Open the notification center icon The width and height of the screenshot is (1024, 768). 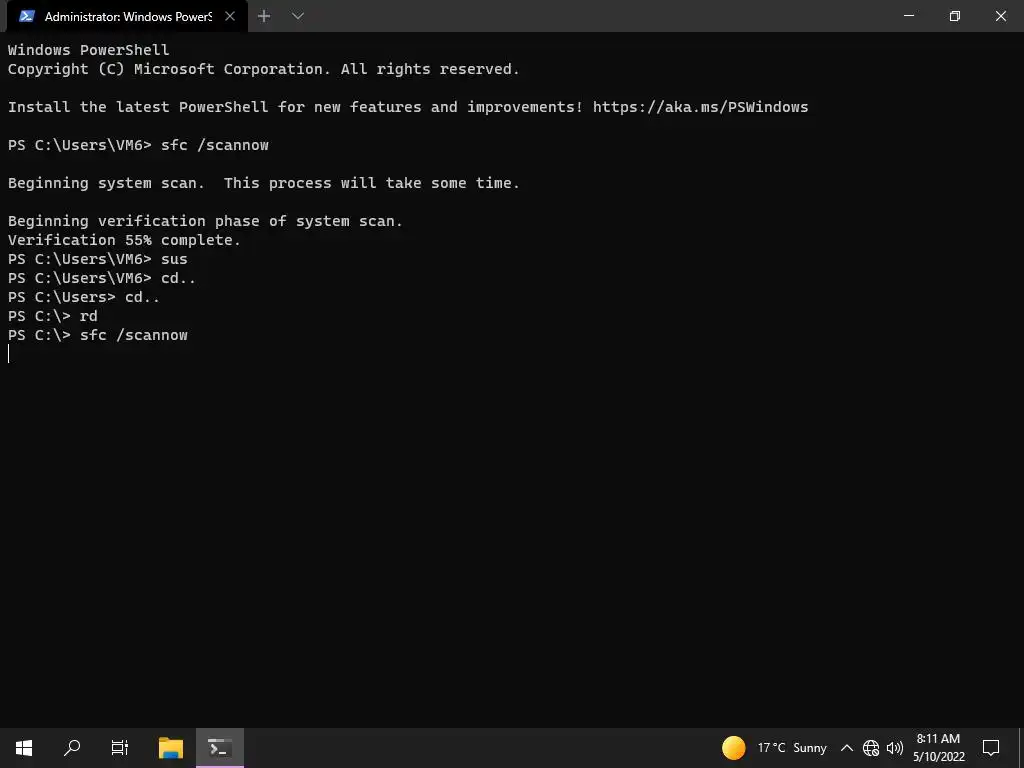point(991,748)
